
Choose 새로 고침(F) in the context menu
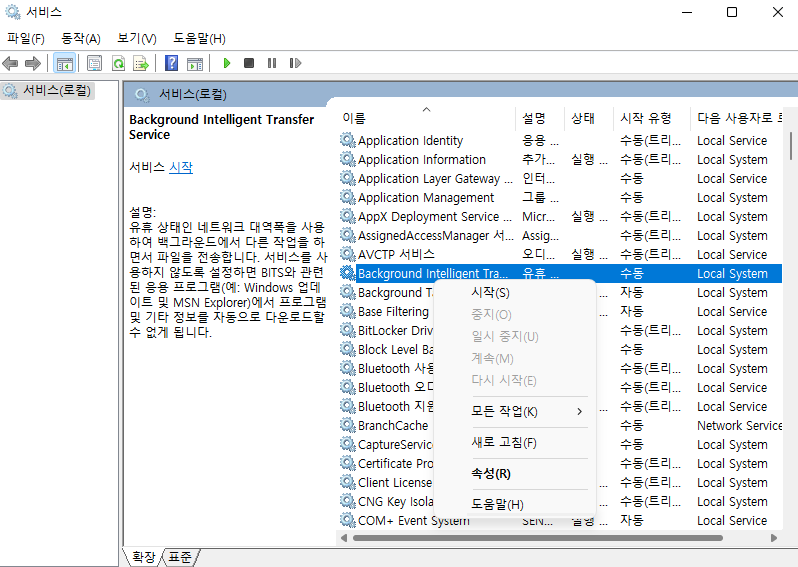[515, 442]
